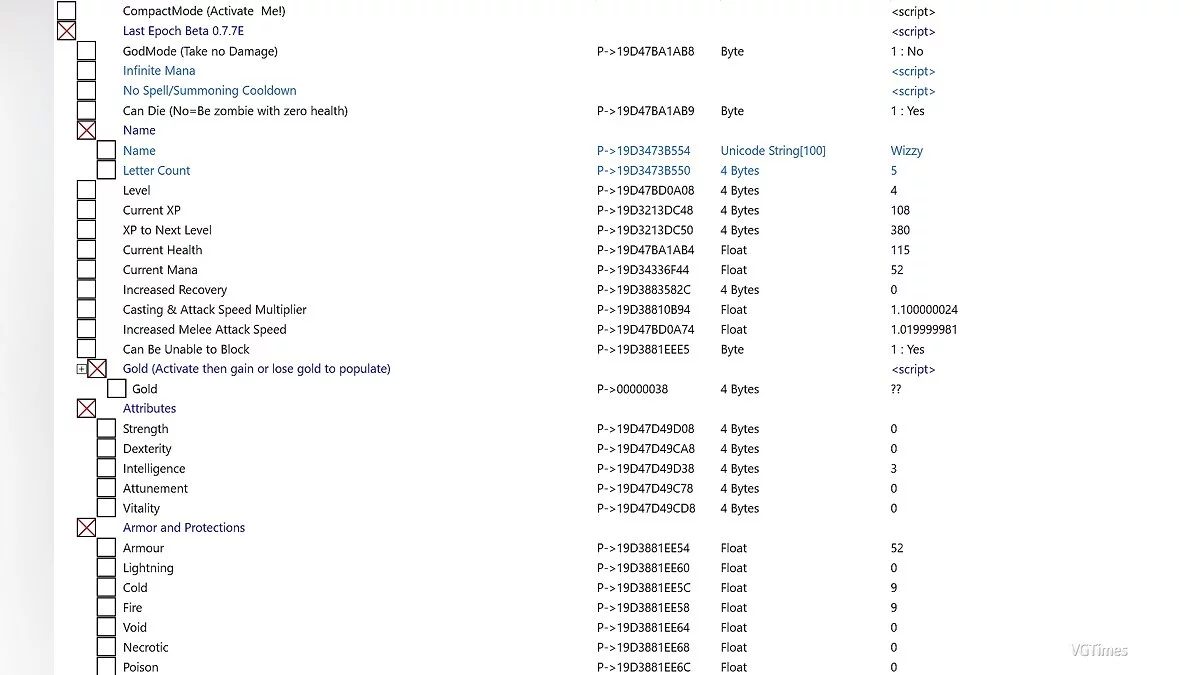Viewport: 1200px width, 675px height.
Task: Activate the Infinite Mana script checkbox
Action: click(x=87, y=71)
